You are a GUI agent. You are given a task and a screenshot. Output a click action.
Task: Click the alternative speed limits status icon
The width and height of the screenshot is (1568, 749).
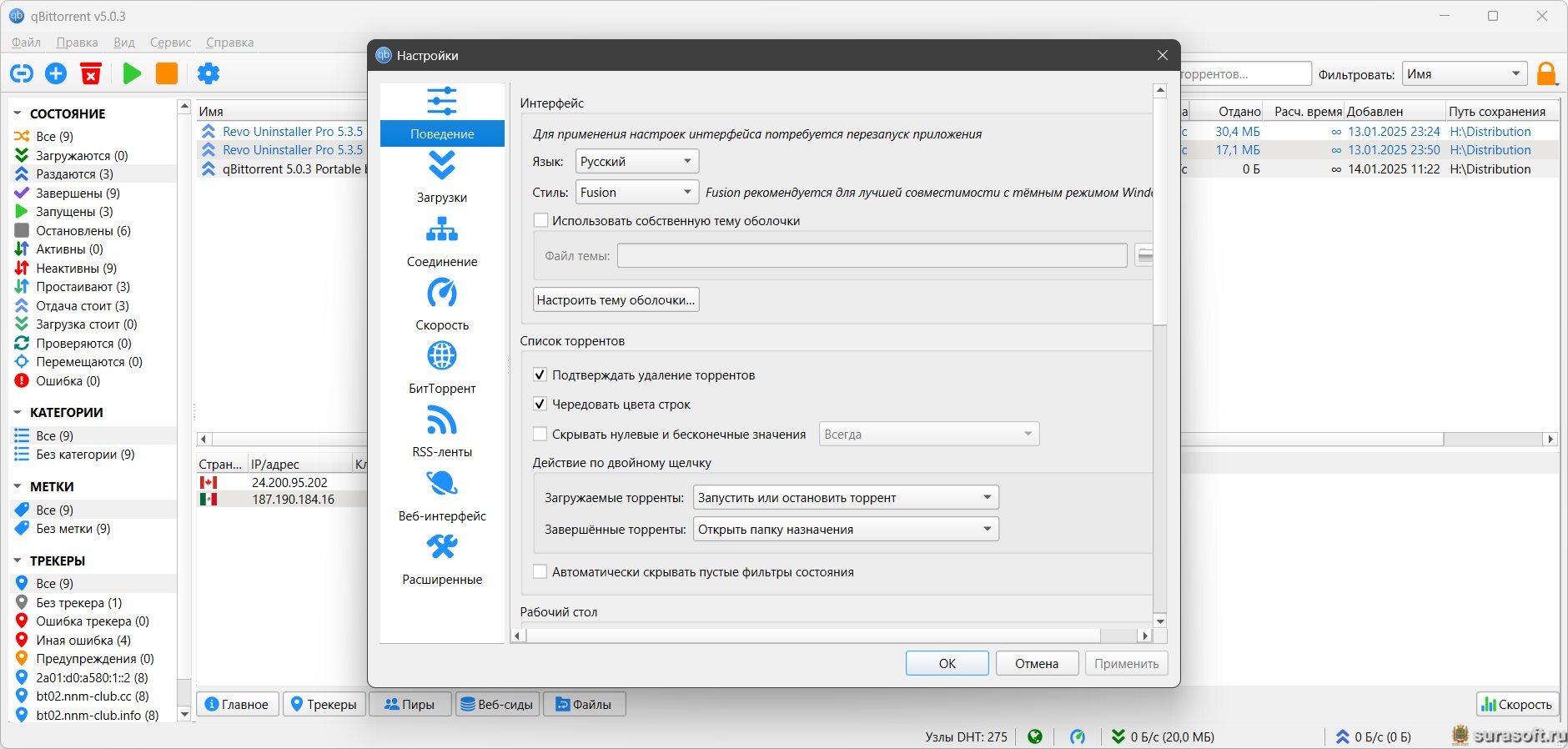(1078, 736)
